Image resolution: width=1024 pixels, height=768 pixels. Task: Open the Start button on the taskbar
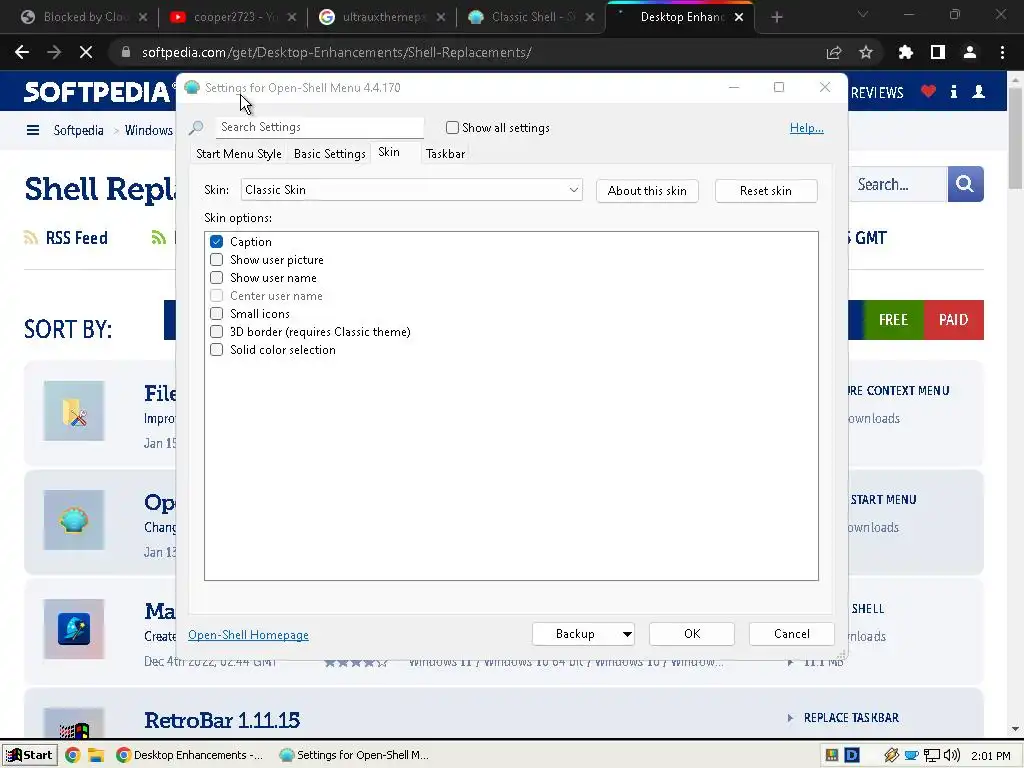click(x=29, y=755)
